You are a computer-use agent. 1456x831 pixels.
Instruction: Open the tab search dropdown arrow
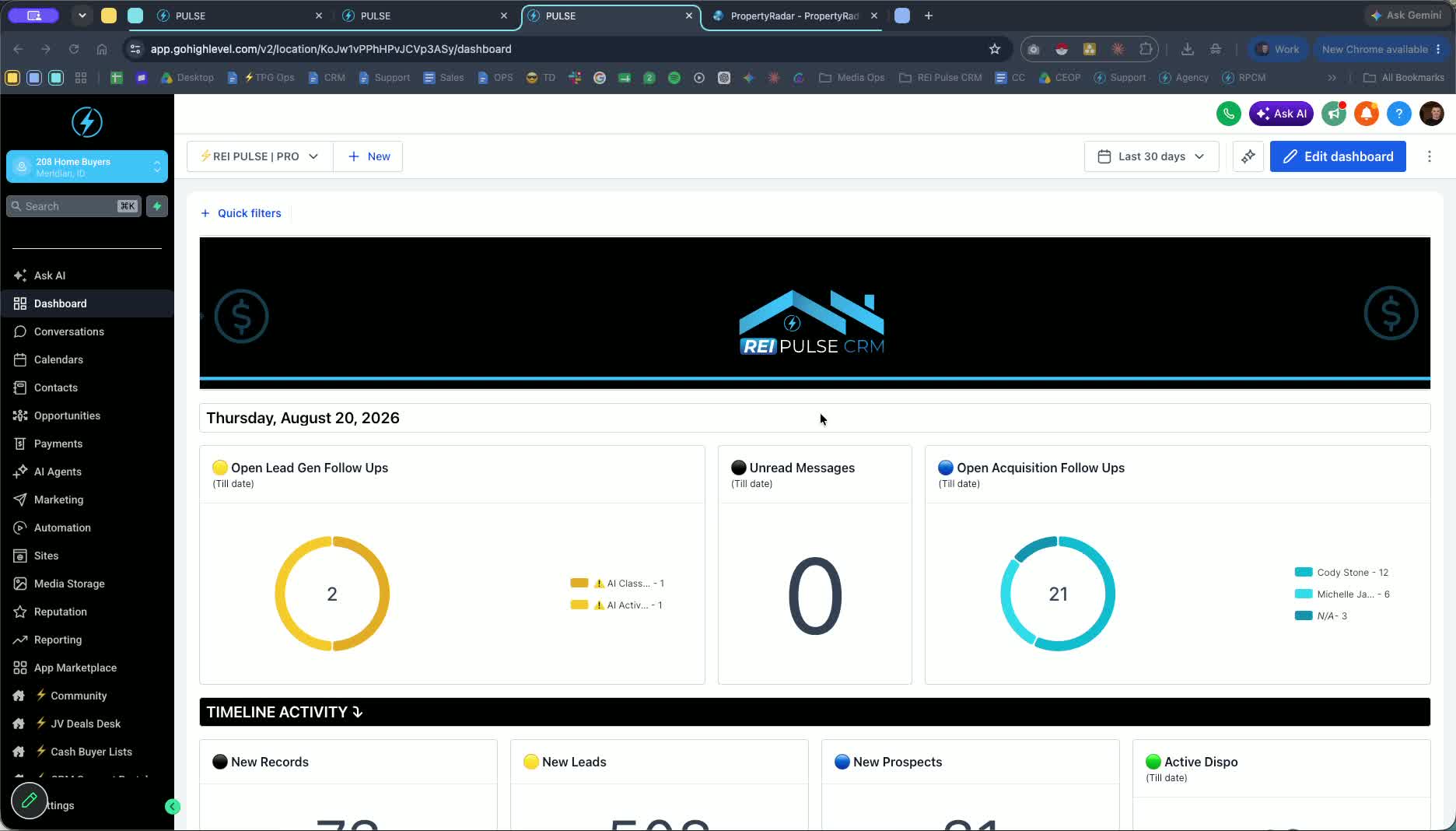tap(82, 16)
